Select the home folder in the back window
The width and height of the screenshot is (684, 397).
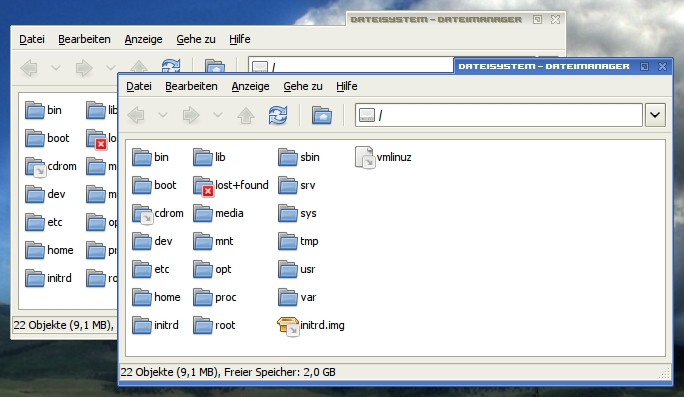point(49,250)
